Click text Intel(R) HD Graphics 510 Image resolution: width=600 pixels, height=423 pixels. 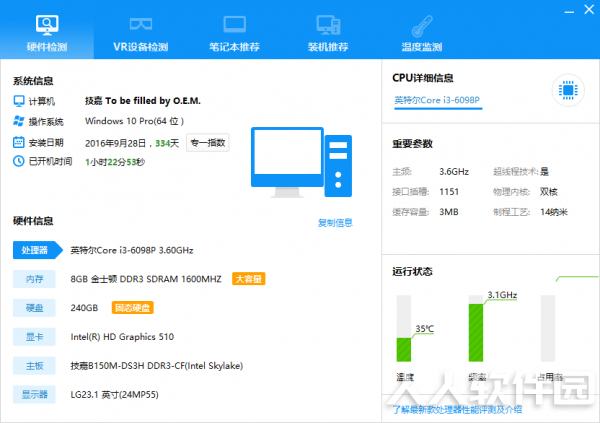pyautogui.click(x=122, y=337)
